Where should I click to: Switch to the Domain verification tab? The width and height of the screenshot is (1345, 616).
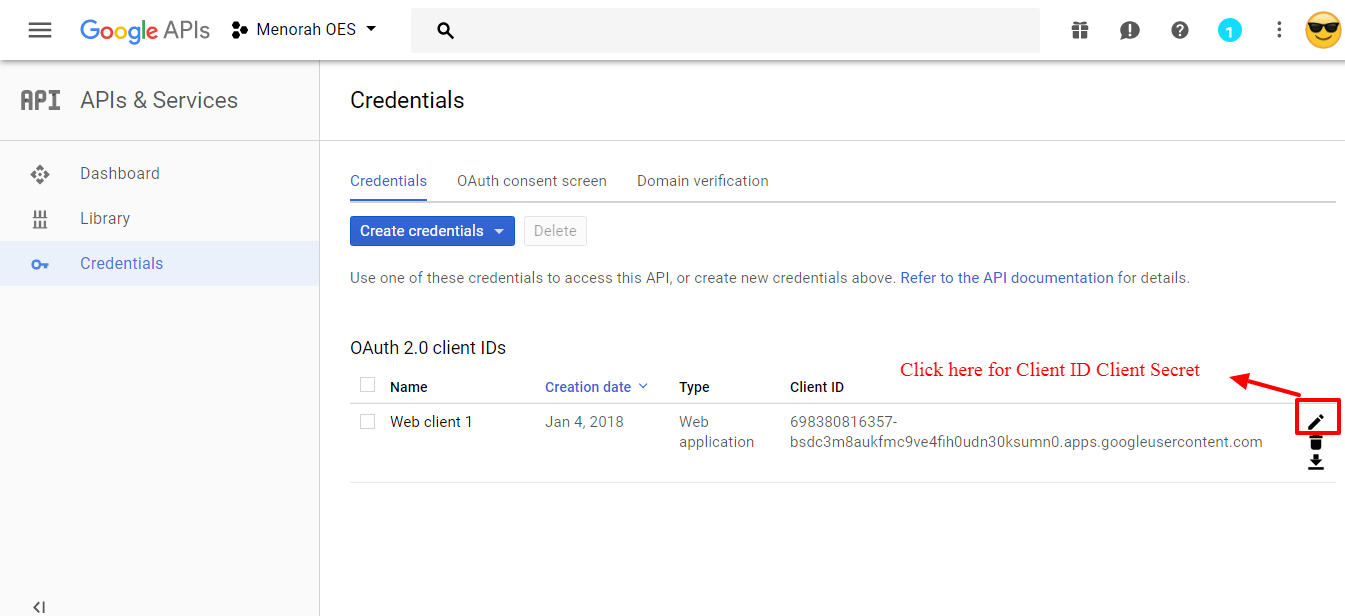coord(703,181)
